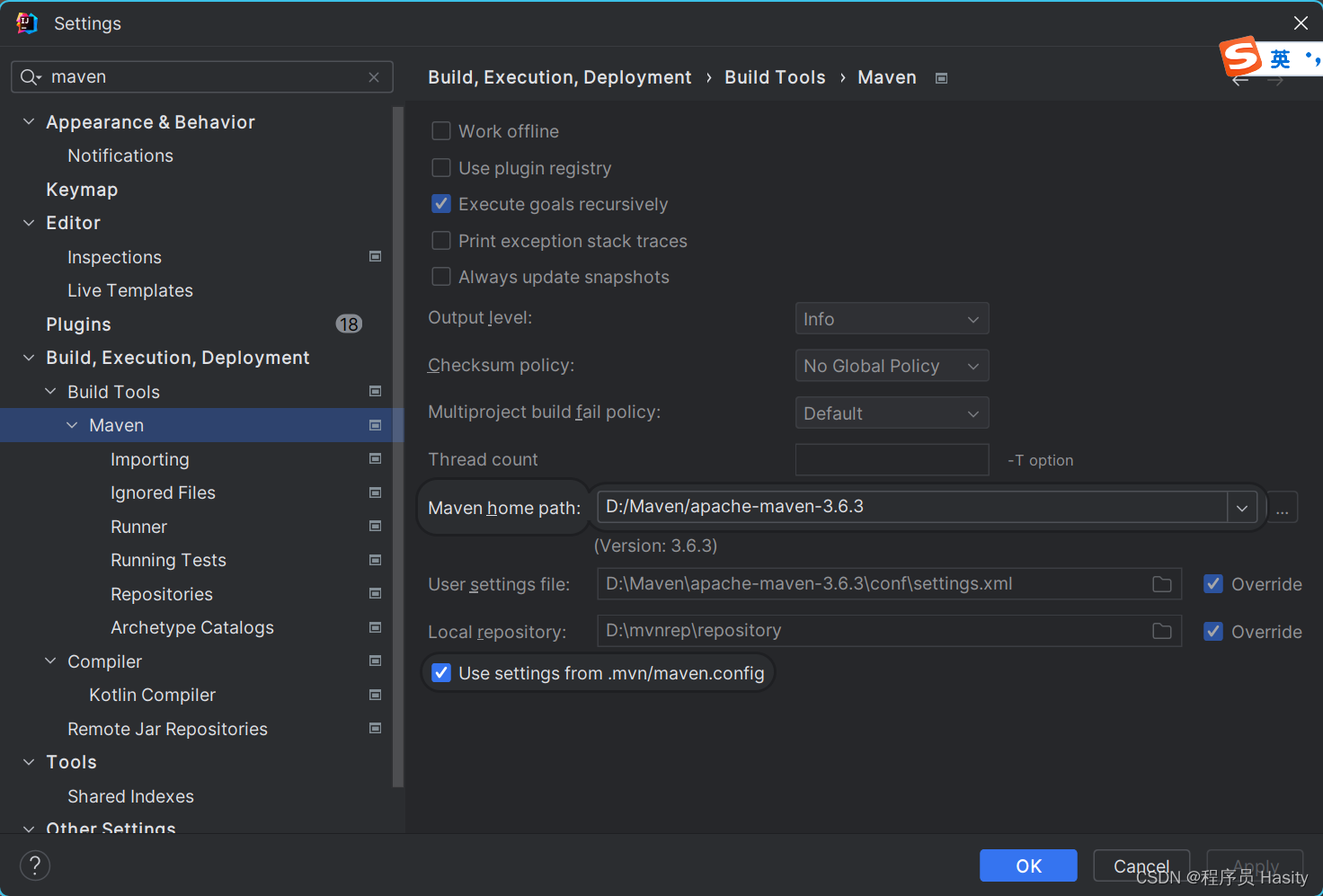
Task: Click the project icon on the Running Tests row
Action: point(376,560)
